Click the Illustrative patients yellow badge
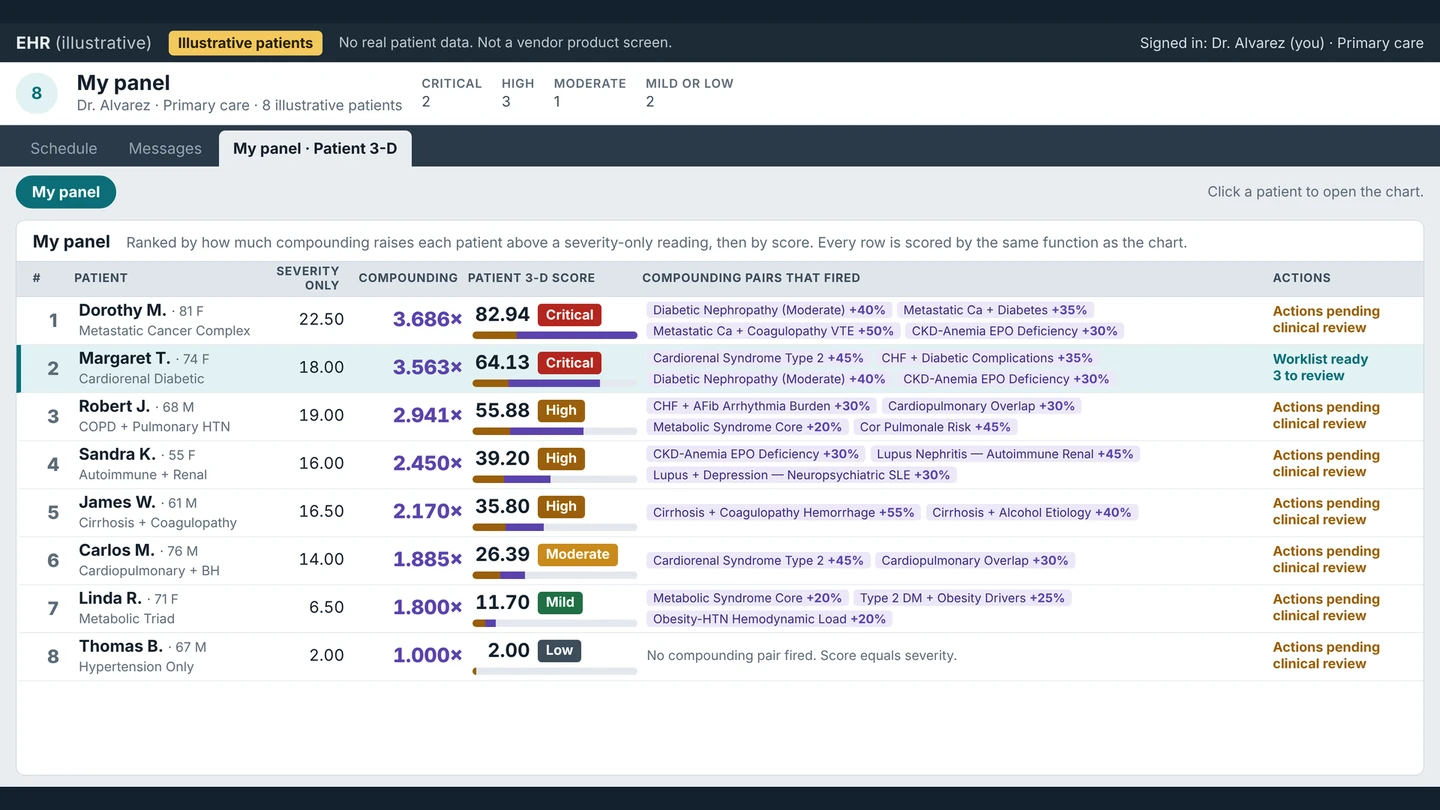The image size is (1440, 810). coord(245,43)
